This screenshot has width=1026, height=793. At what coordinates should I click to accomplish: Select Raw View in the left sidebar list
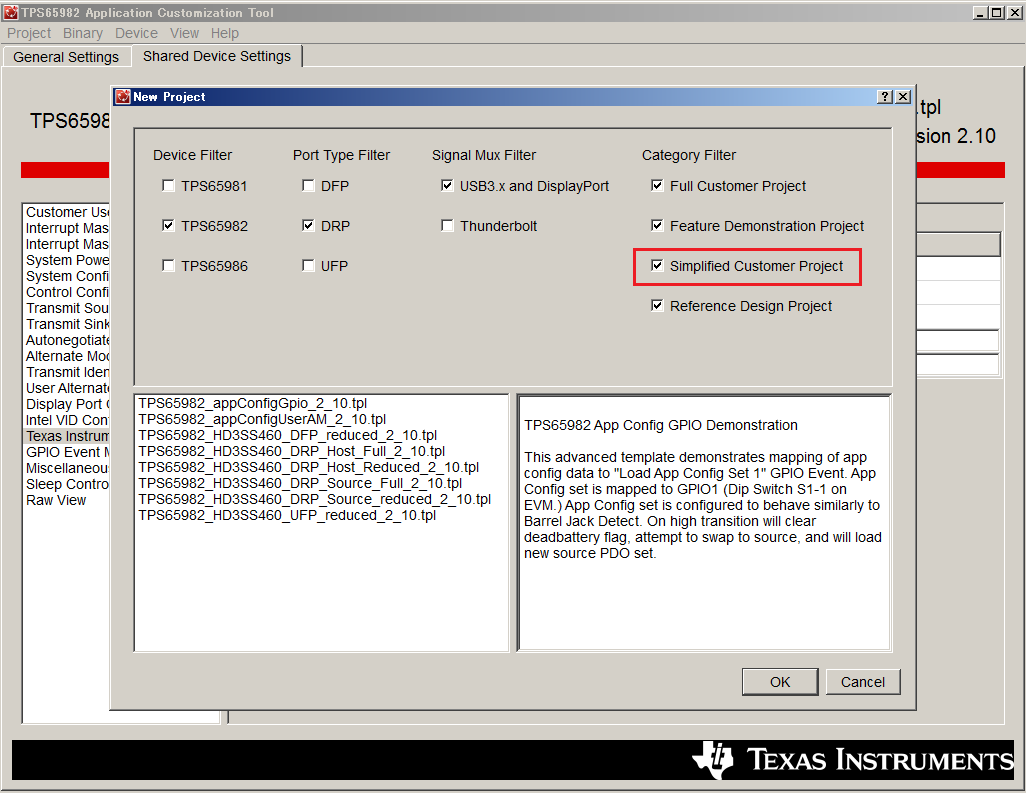click(x=55, y=500)
